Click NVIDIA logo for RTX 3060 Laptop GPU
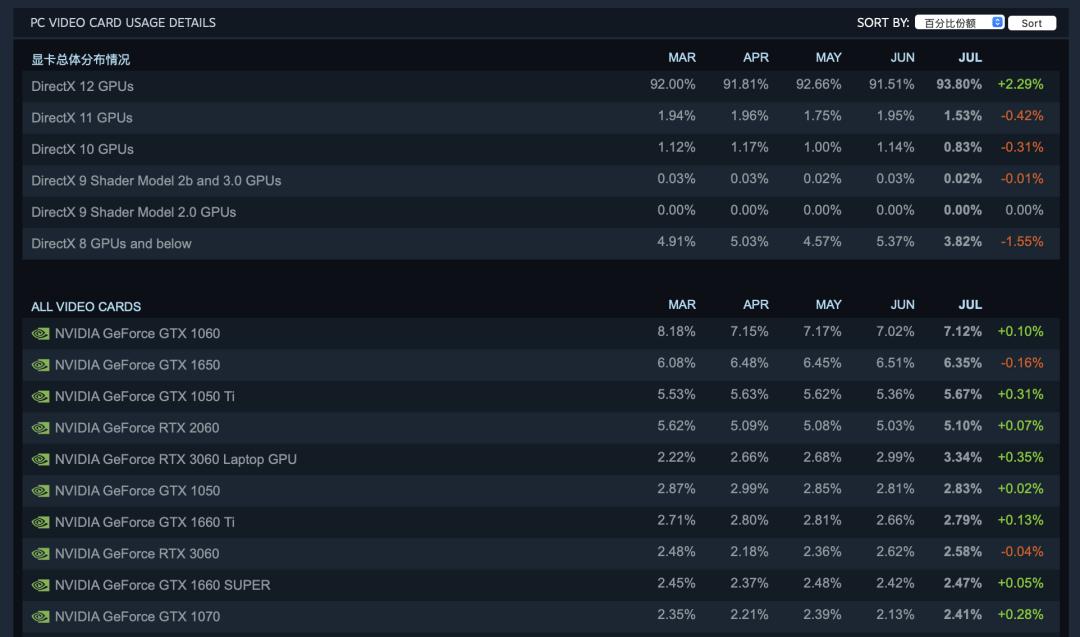The image size is (1080, 637). pyautogui.click(x=40, y=460)
